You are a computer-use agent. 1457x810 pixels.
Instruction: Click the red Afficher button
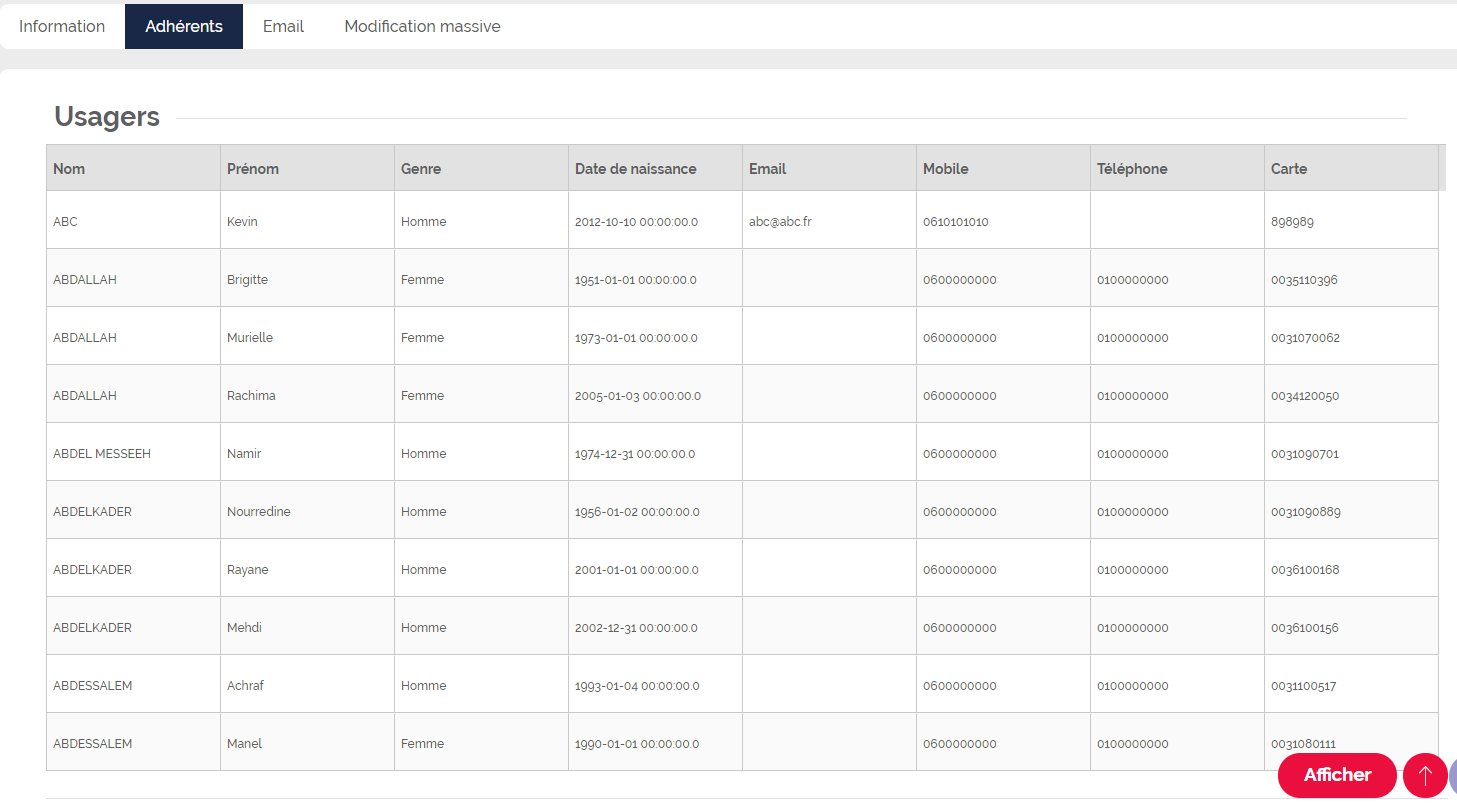coord(1337,775)
